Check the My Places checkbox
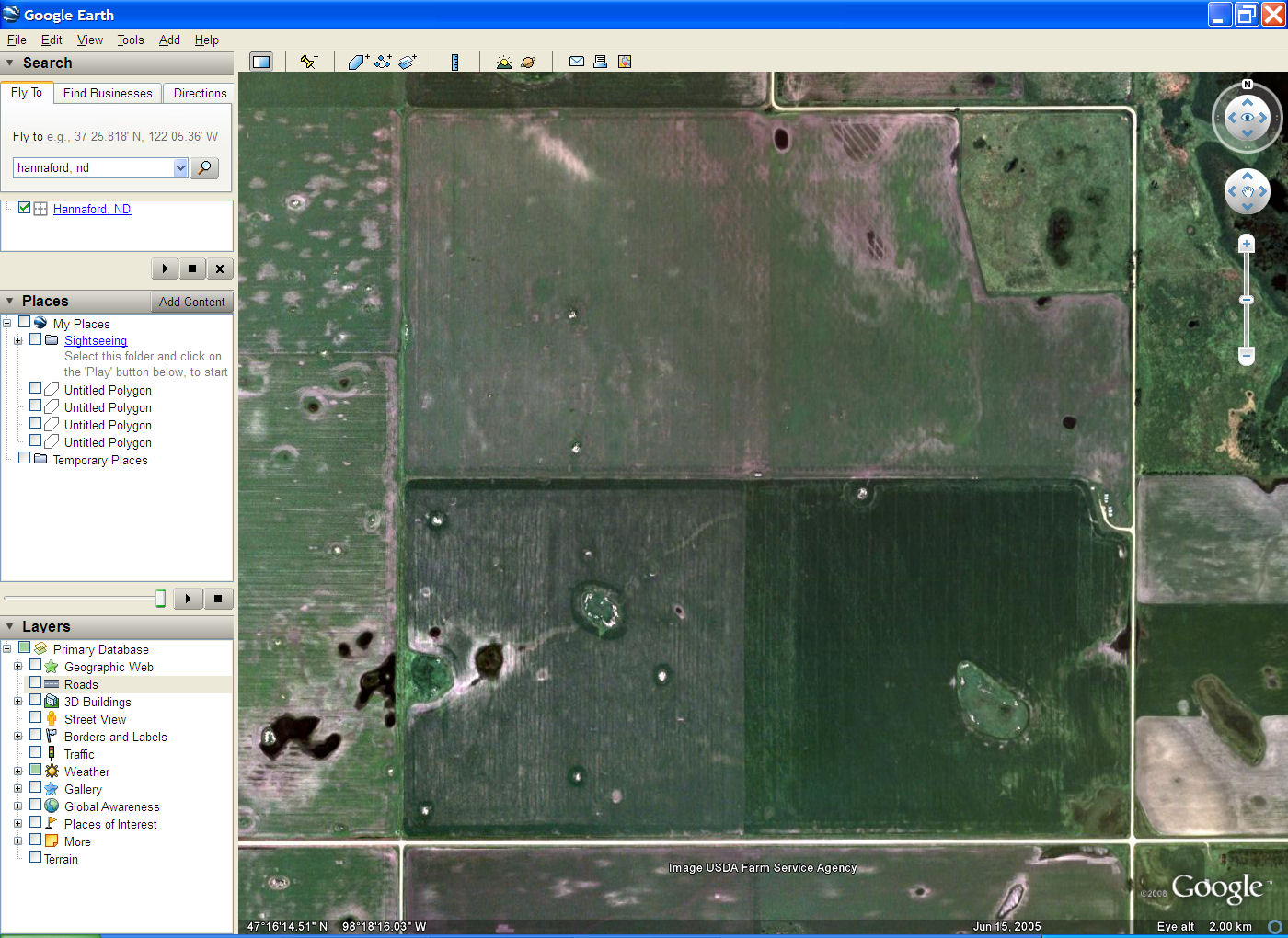This screenshot has height=938, width=1288. pyautogui.click(x=25, y=322)
